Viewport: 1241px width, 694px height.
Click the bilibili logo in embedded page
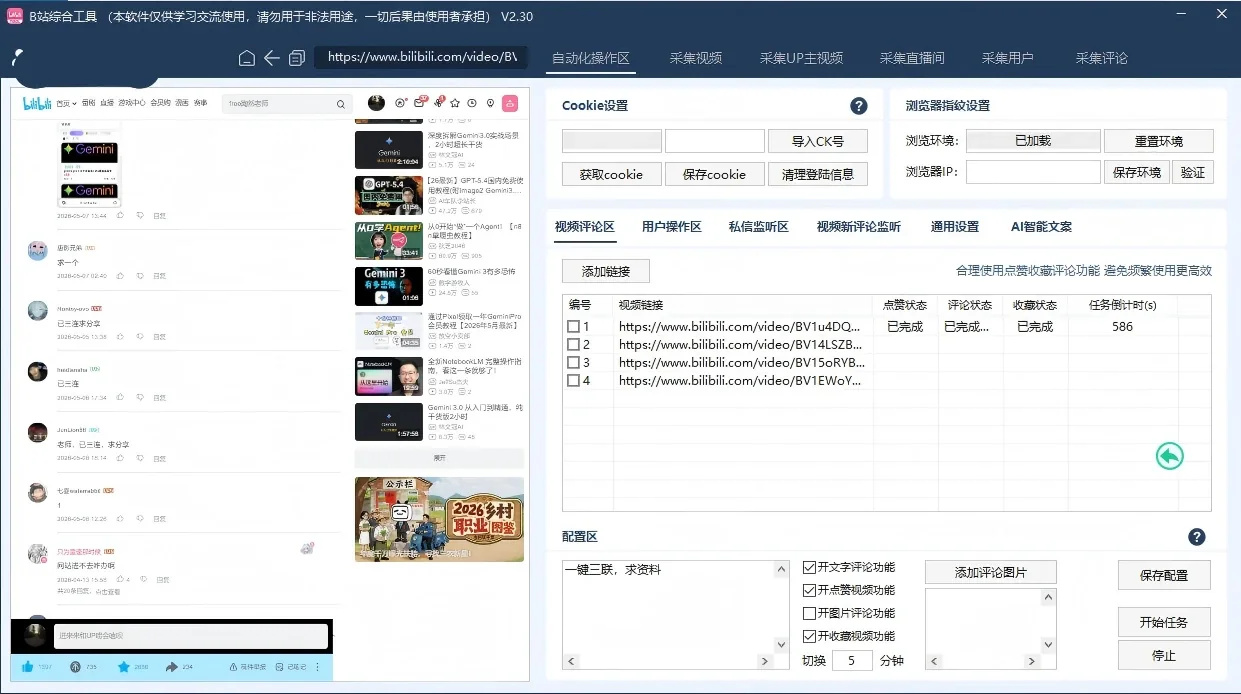37,103
